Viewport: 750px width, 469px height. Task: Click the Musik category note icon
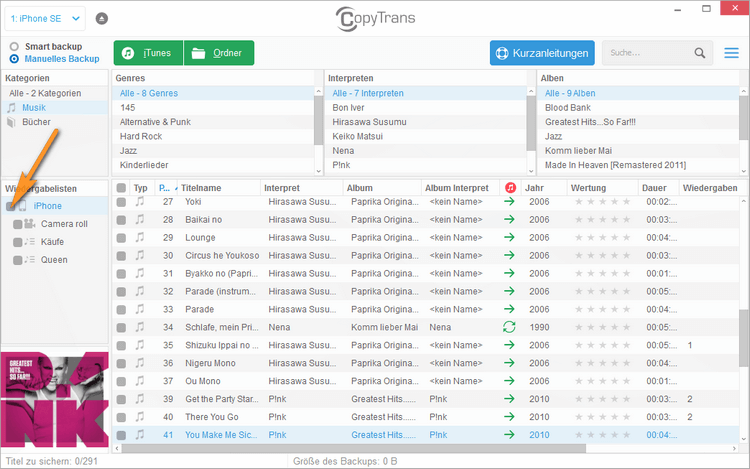click(11, 108)
